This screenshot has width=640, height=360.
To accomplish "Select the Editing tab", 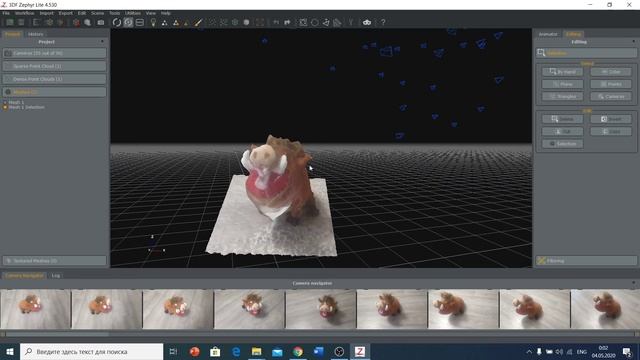I will pos(573,34).
